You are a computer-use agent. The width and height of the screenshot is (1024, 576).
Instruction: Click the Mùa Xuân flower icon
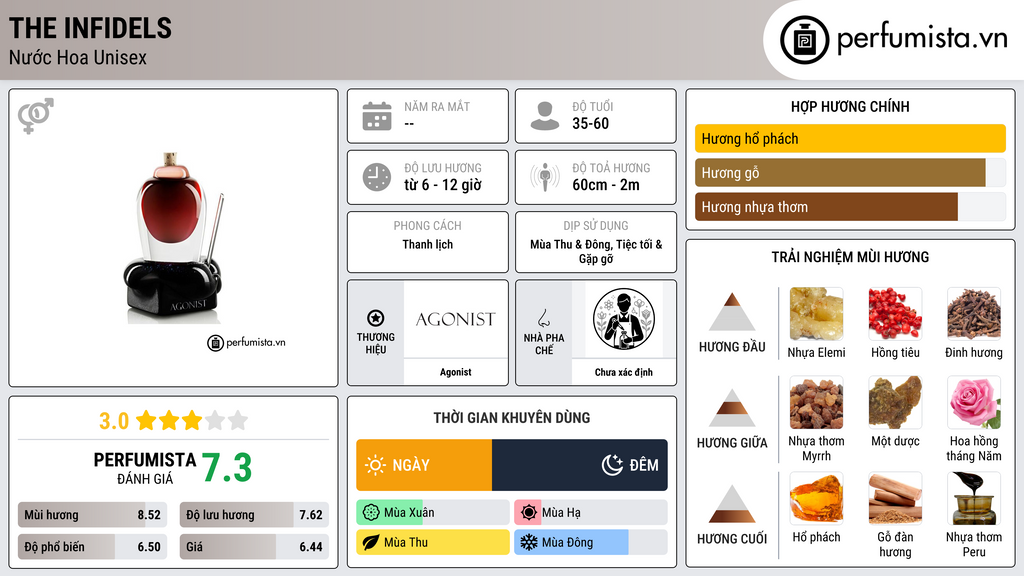pyautogui.click(x=371, y=513)
